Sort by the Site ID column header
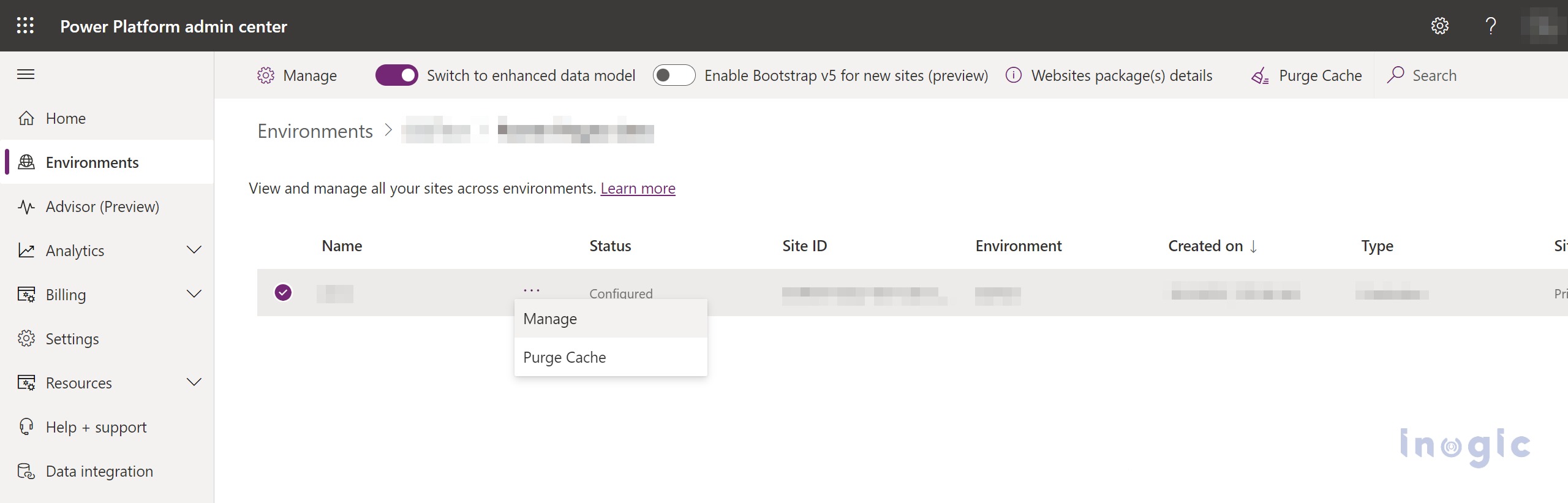Image resolution: width=1568 pixels, height=503 pixels. pos(804,246)
